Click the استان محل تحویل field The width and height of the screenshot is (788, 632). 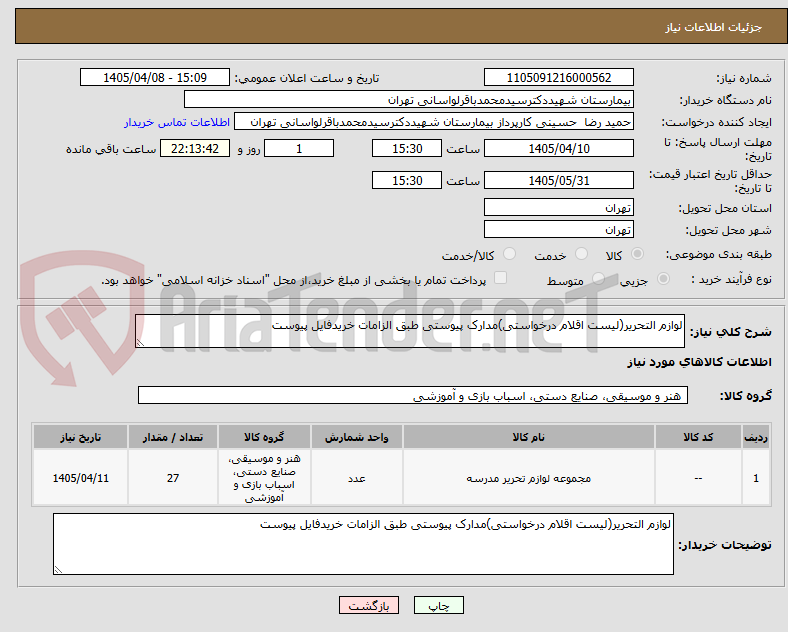click(559, 207)
